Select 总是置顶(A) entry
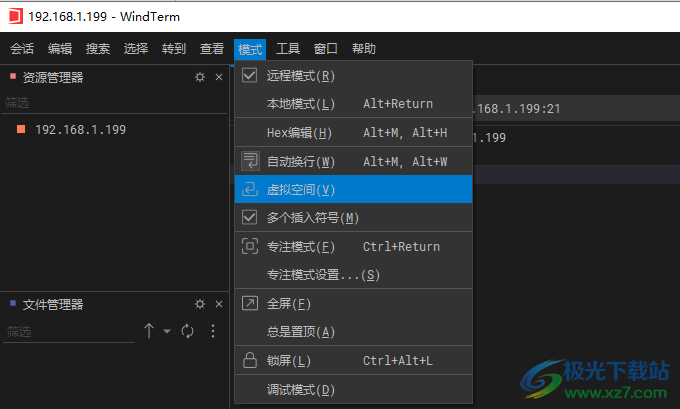680x409 pixels. point(353,332)
